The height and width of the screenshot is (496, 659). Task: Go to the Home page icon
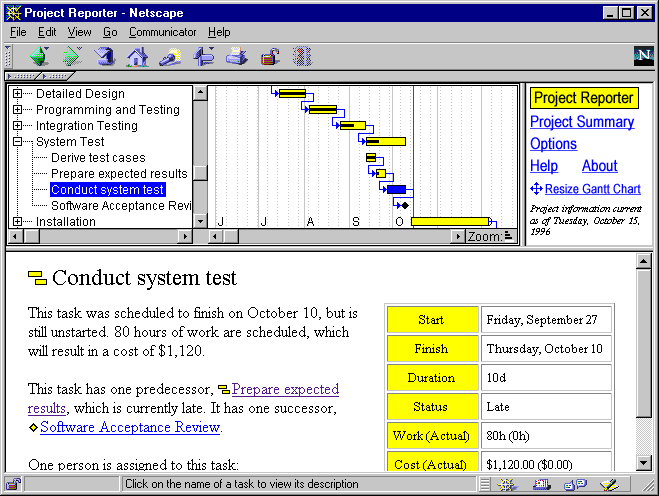click(x=137, y=56)
